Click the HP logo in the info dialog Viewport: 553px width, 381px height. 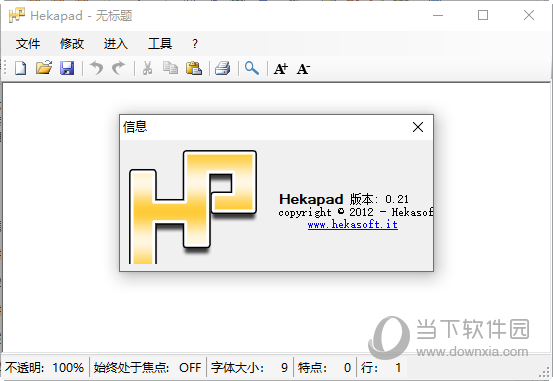click(193, 207)
